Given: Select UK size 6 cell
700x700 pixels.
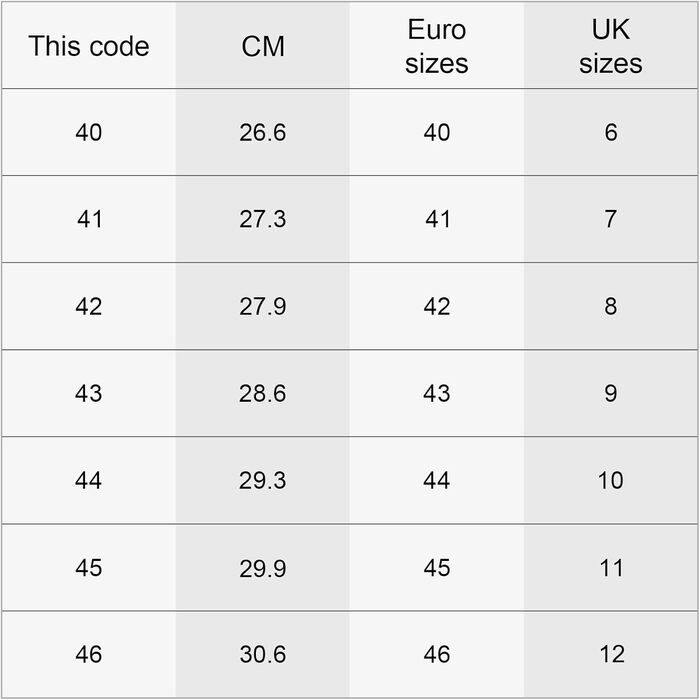Looking at the screenshot, I should point(611,132).
